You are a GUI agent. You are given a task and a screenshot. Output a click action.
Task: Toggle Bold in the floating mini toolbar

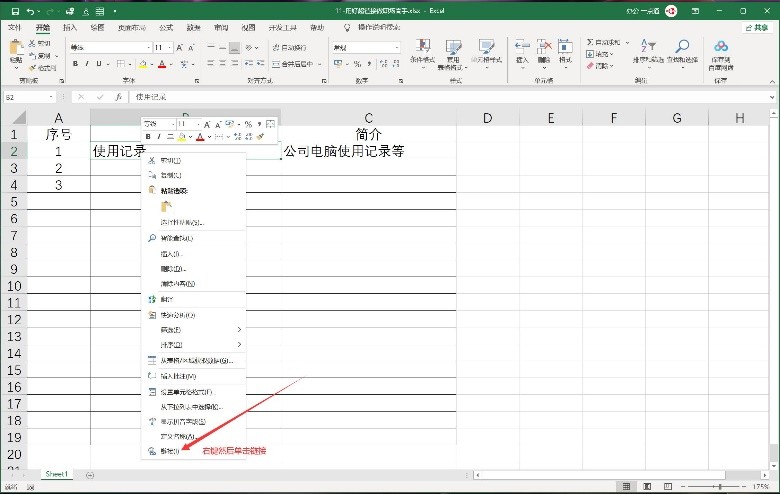click(148, 137)
